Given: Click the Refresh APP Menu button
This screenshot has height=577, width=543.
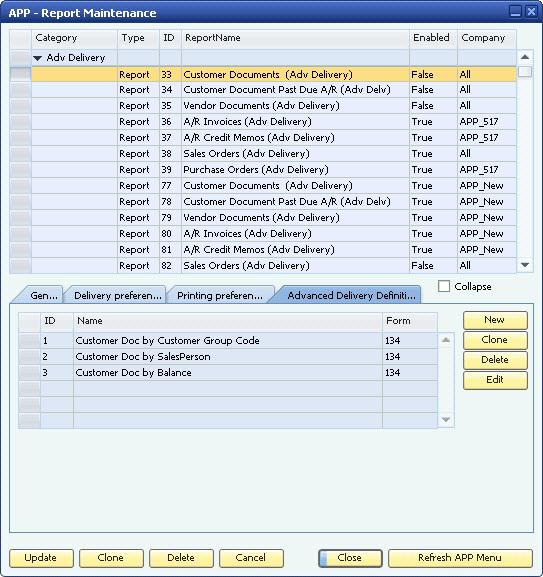Looking at the screenshot, I should coord(460,558).
